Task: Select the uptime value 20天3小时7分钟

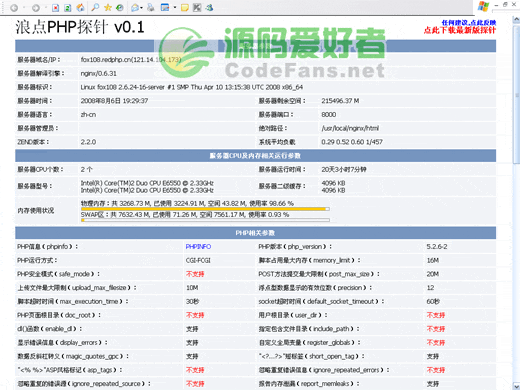Action: (344, 169)
